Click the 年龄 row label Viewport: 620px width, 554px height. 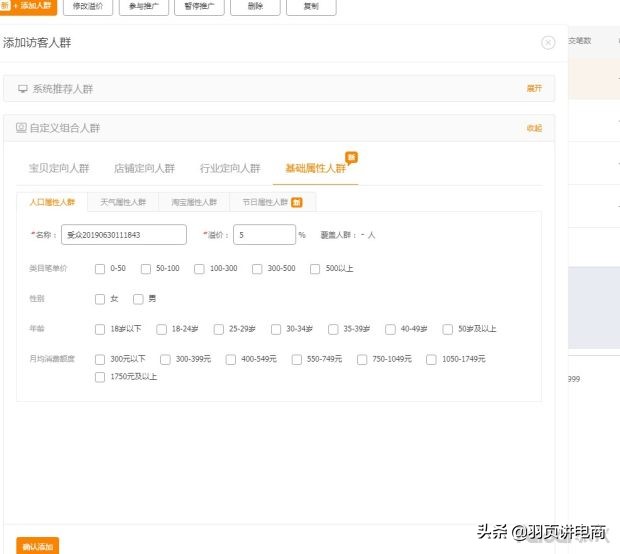coord(37,329)
